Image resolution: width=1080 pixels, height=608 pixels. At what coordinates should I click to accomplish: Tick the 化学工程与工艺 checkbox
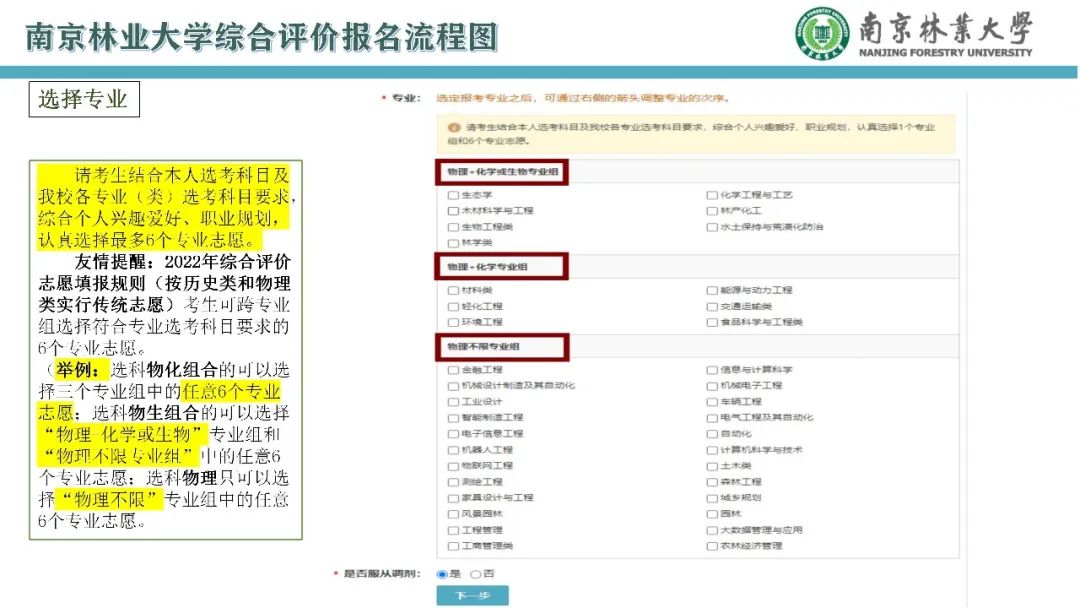(x=712, y=195)
